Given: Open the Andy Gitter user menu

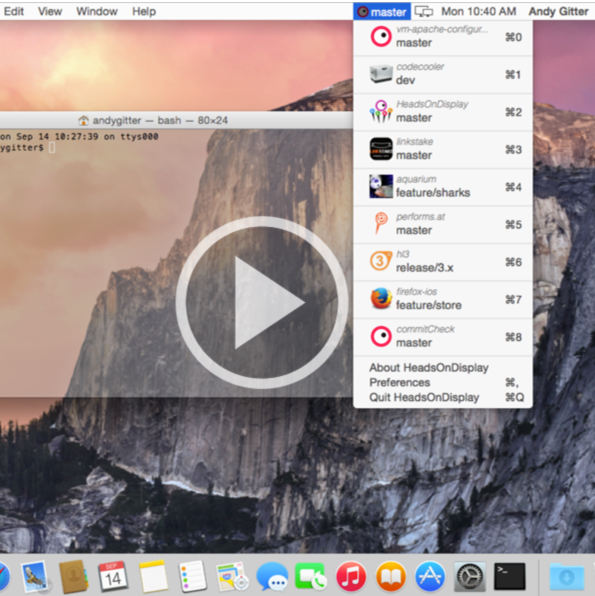Looking at the screenshot, I should [558, 12].
